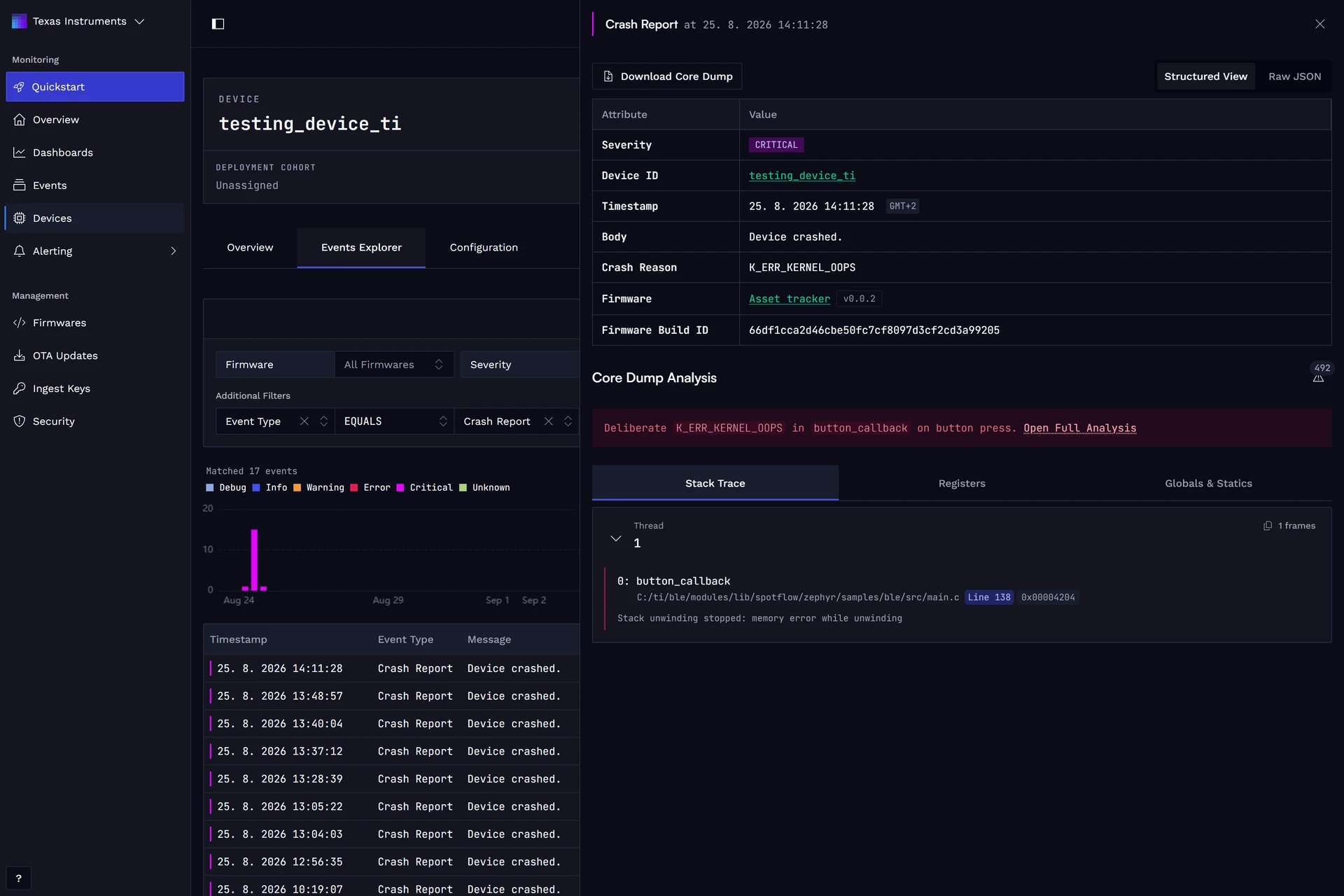Select the Stack Trace tab
The height and width of the screenshot is (896, 1344).
pos(715,483)
